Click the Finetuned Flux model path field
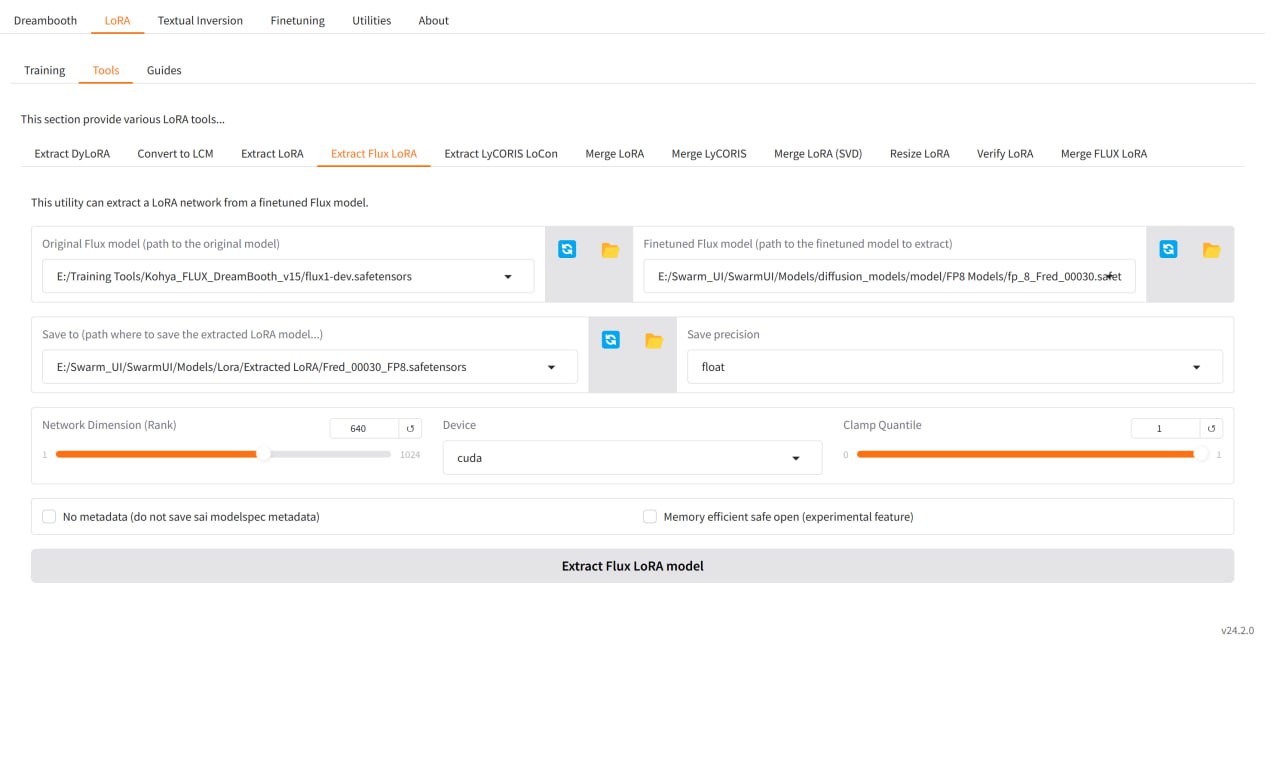This screenshot has height=759, width=1280. point(889,276)
